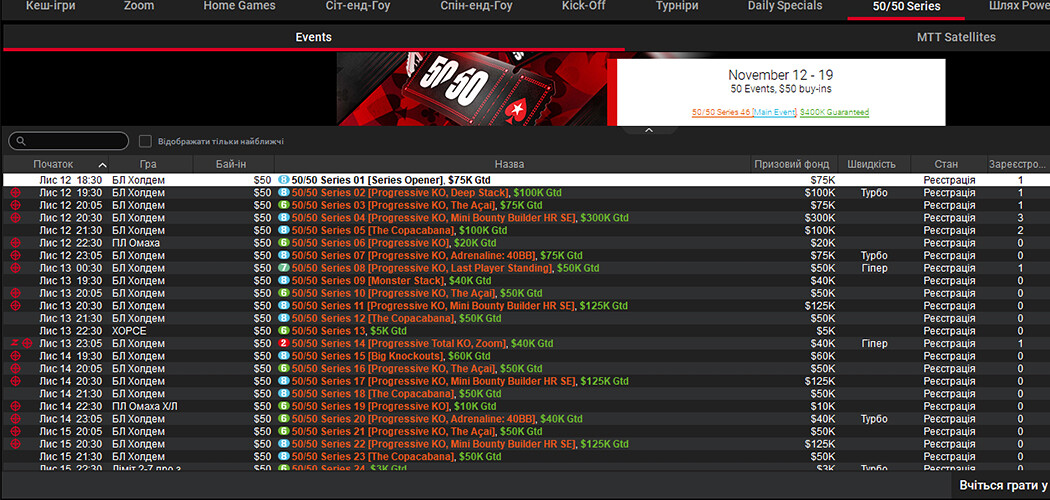Click the 7-max badge of Series 08

283,268
